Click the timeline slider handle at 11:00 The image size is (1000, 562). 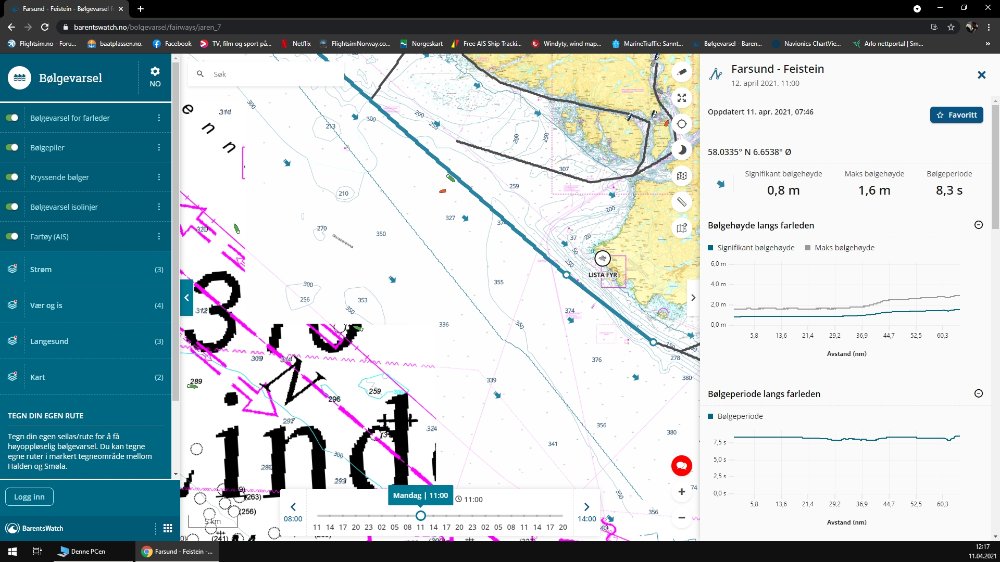[420, 515]
